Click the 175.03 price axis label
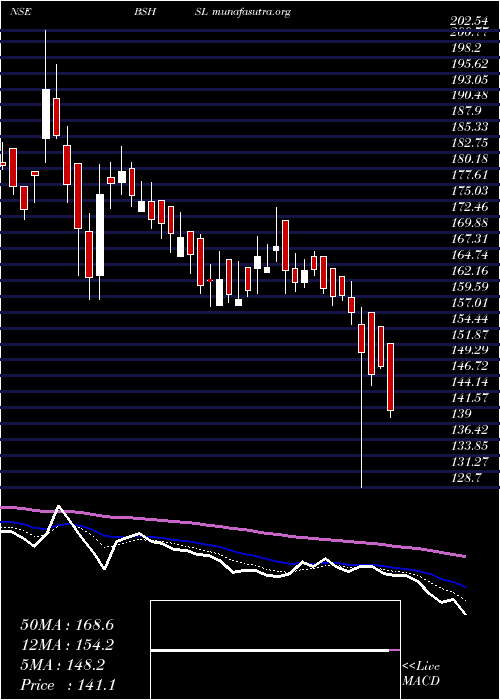The height and width of the screenshot is (700, 500). [469, 191]
